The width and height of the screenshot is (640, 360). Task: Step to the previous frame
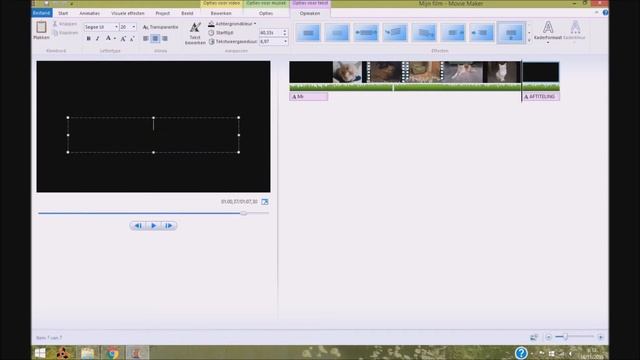(138, 226)
